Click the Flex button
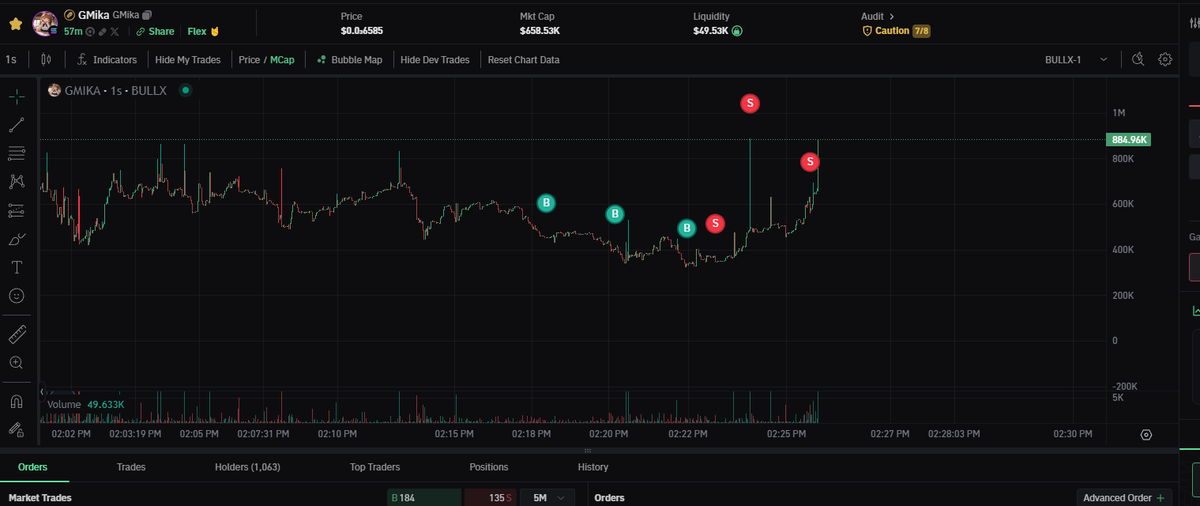The image size is (1200, 506). click(x=203, y=32)
